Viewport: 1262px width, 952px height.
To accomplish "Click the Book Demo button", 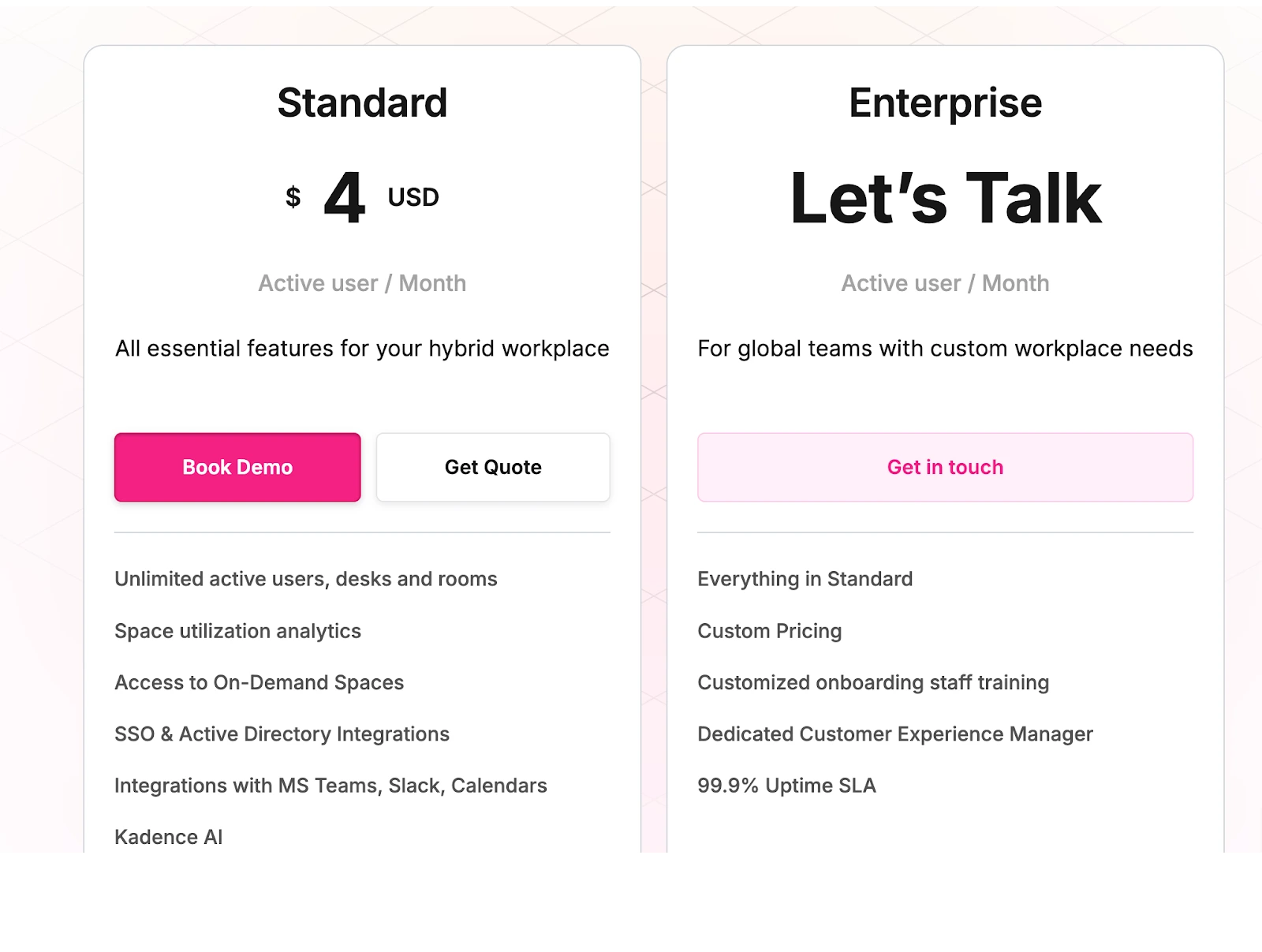I will 237,467.
